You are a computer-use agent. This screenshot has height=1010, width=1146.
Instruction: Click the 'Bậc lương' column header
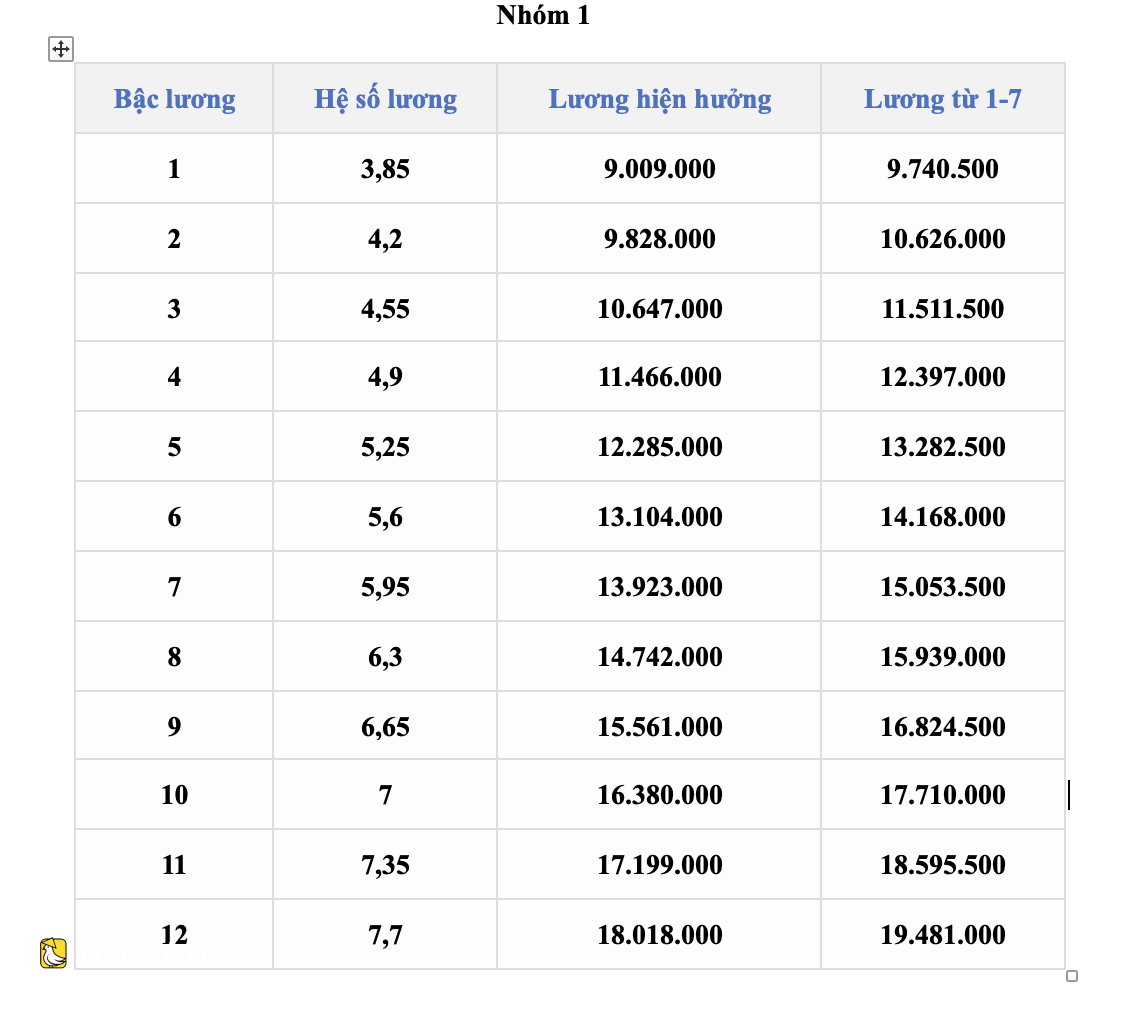coord(174,99)
